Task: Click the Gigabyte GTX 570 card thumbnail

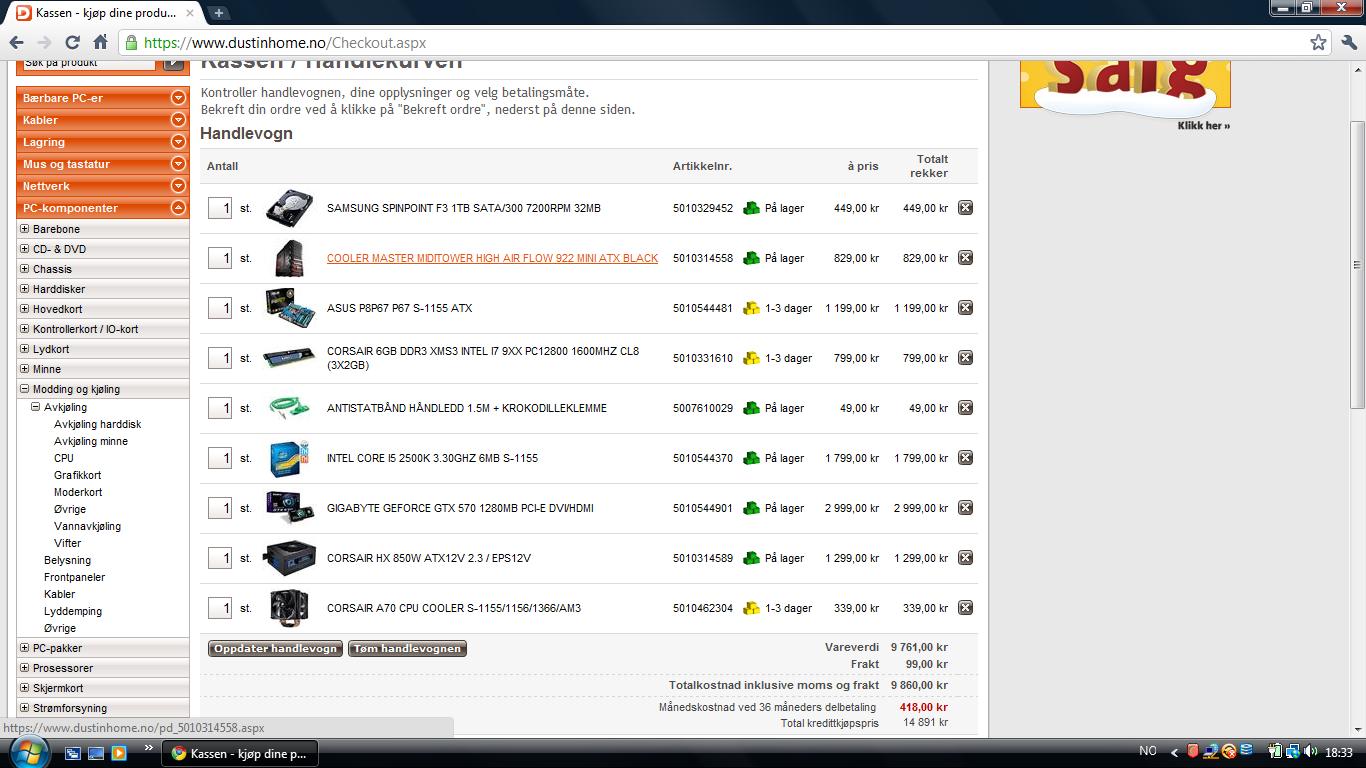Action: coord(290,508)
